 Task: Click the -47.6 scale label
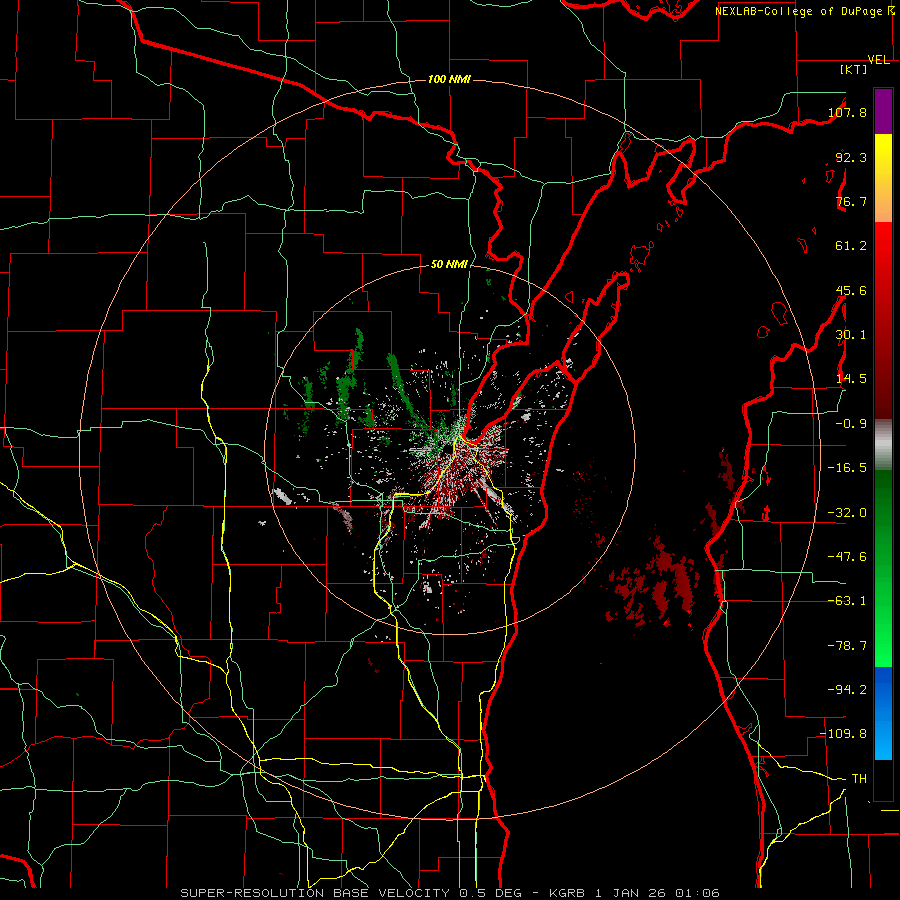pos(847,557)
